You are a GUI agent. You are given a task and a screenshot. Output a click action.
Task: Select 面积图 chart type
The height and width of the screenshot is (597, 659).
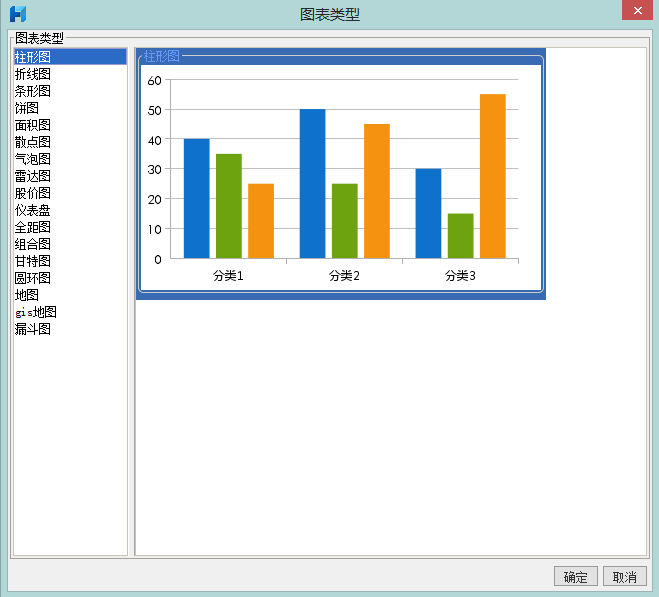70,125
